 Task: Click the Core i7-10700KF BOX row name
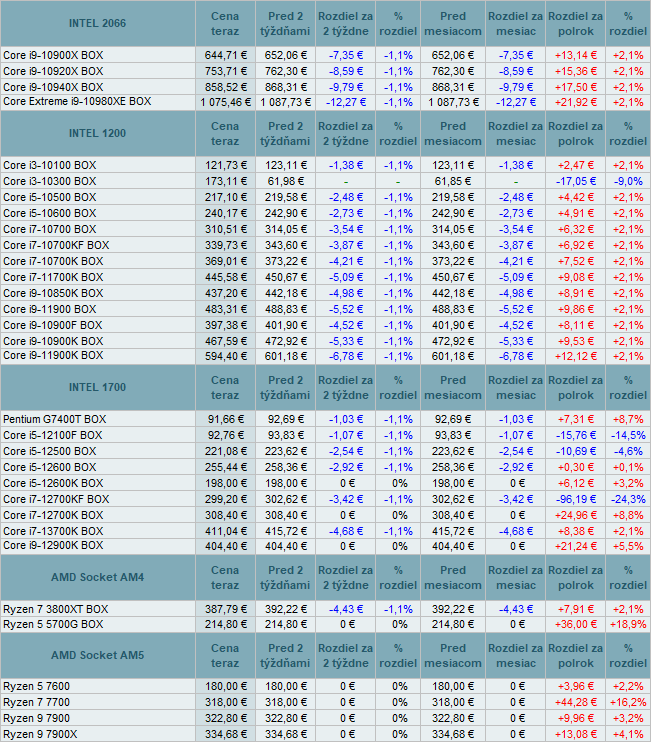[56, 246]
